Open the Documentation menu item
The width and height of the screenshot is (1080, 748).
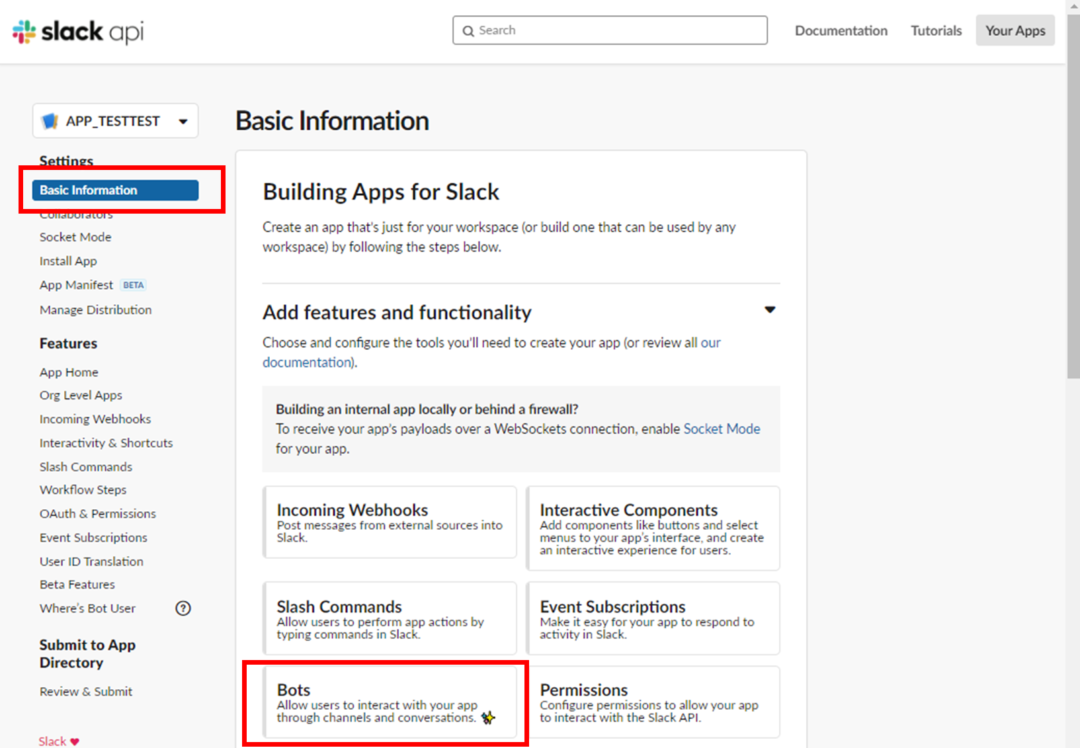pyautogui.click(x=841, y=30)
